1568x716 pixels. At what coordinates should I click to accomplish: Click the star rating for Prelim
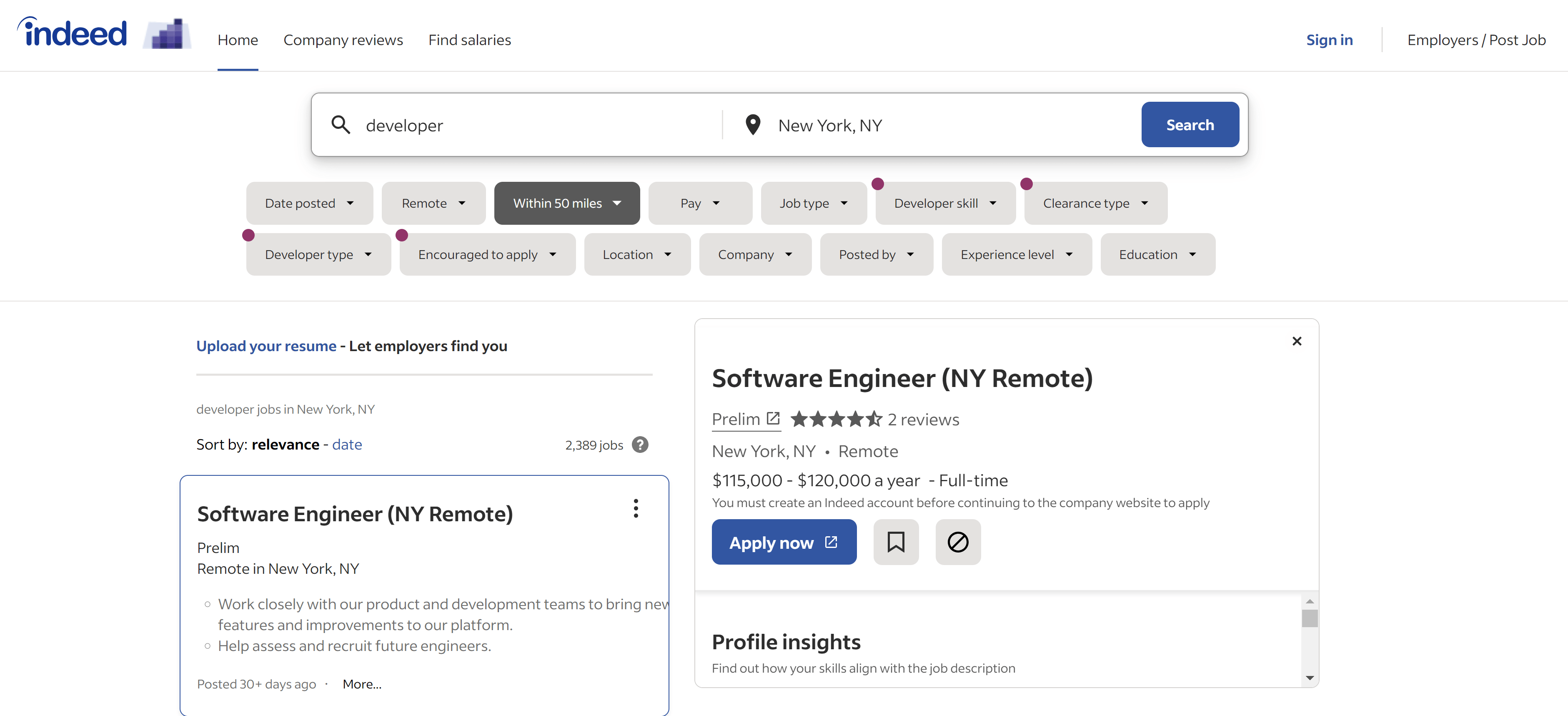click(x=836, y=419)
